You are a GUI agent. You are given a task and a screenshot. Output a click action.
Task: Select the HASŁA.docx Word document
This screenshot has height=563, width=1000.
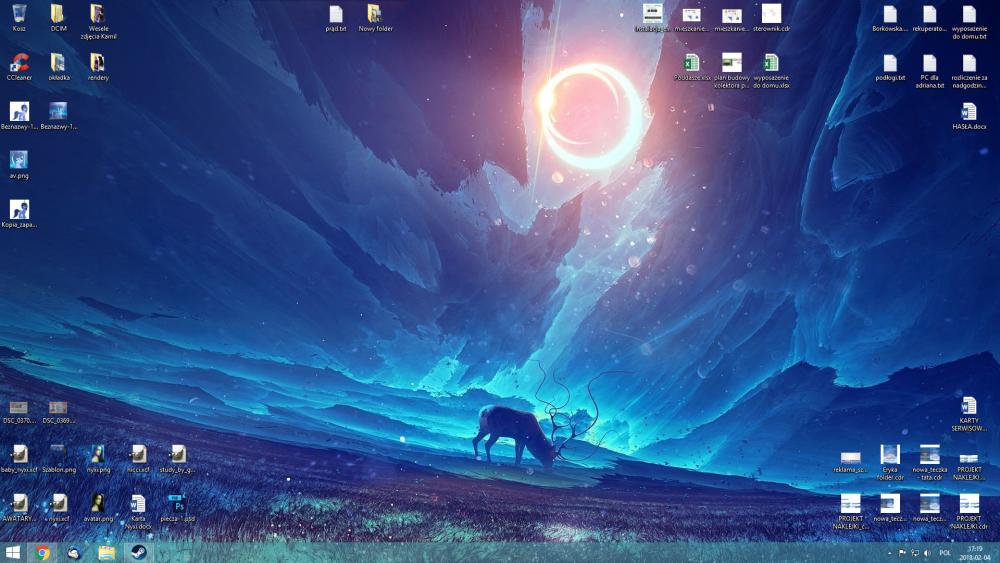tap(968, 112)
